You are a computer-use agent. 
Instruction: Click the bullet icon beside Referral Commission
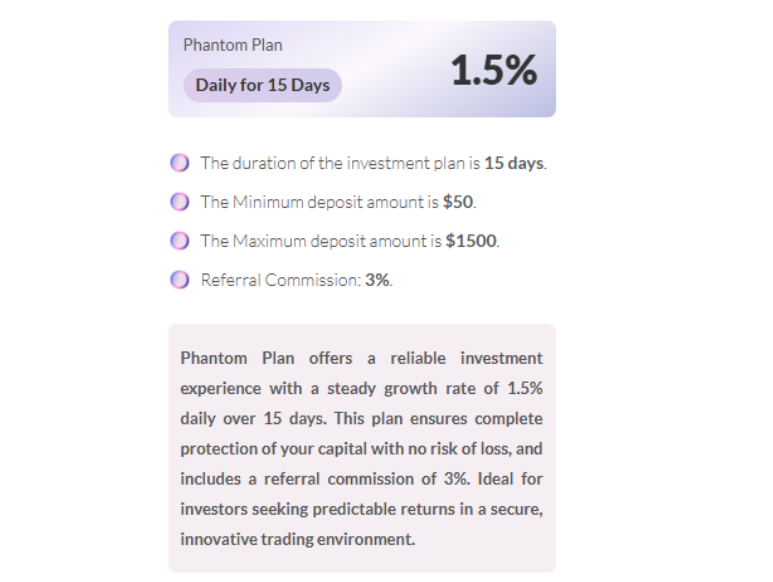pos(179,280)
